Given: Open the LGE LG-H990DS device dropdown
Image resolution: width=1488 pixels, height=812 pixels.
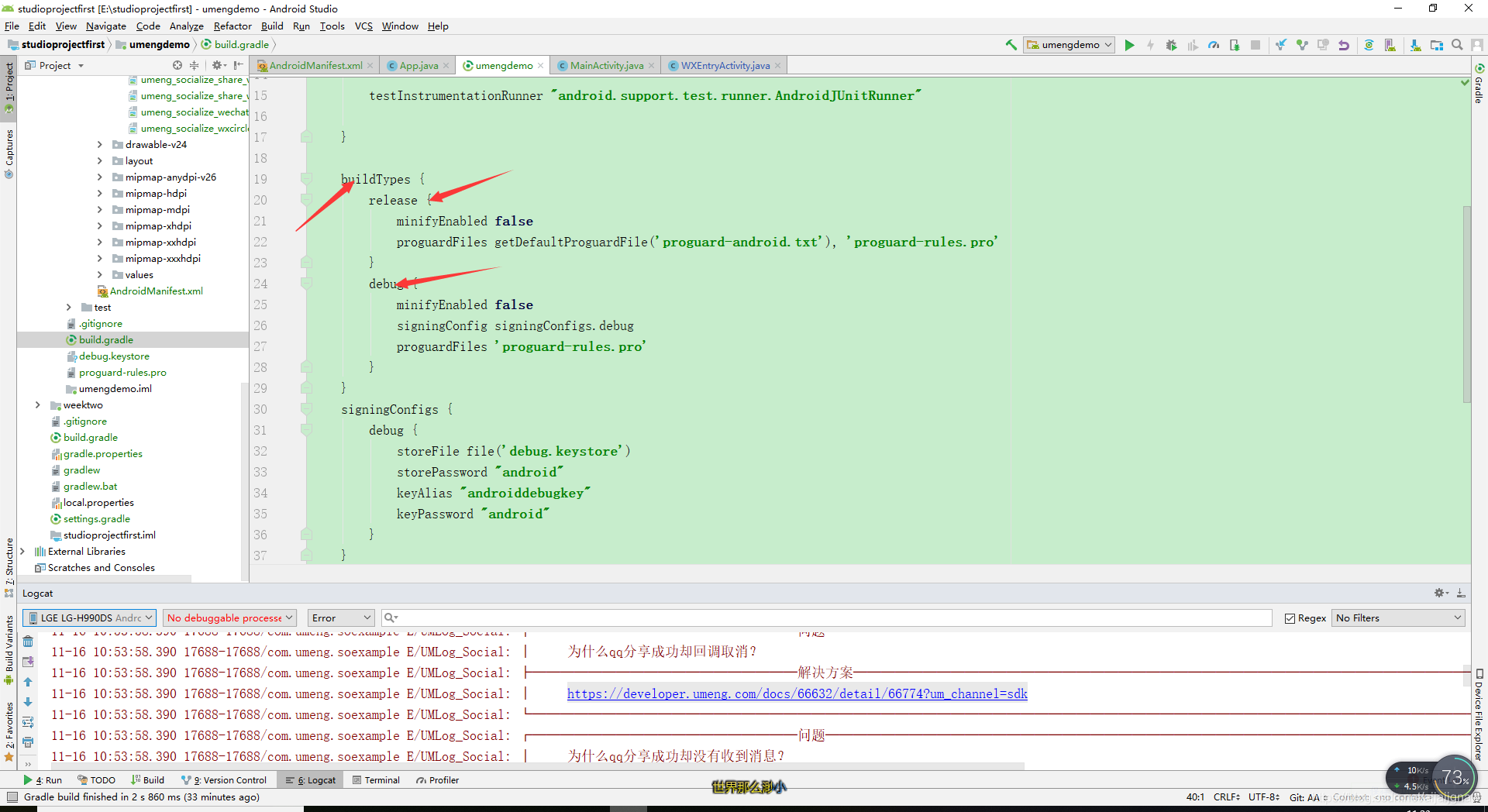Looking at the screenshot, I should click(90, 618).
